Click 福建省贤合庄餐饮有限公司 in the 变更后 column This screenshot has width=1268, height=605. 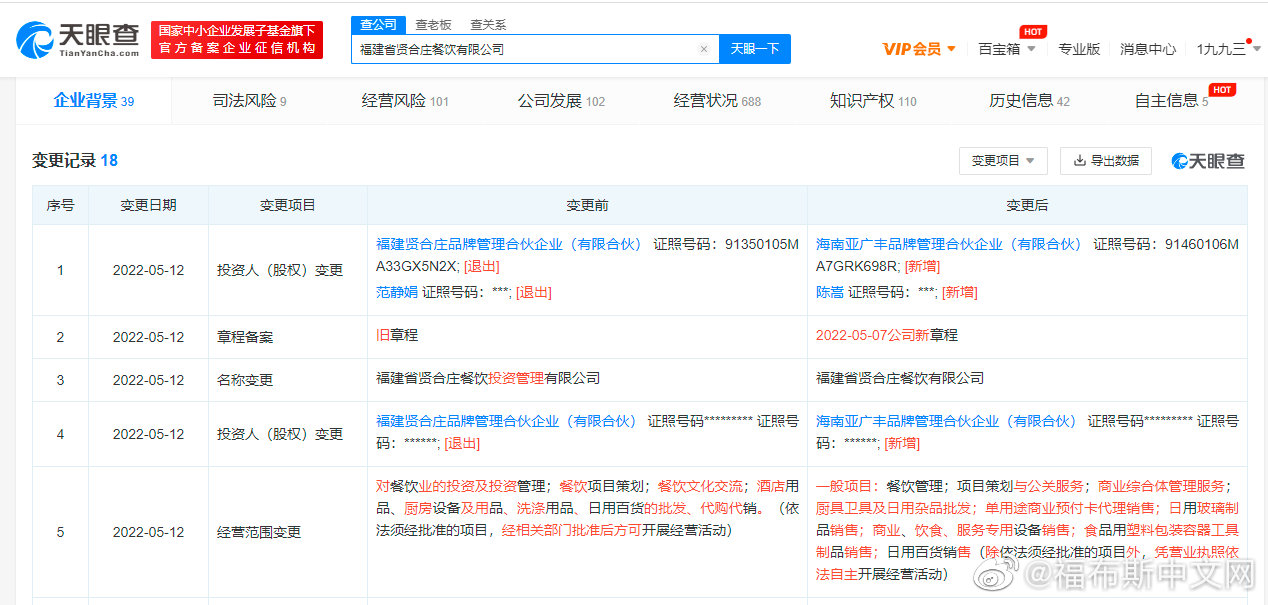(x=900, y=378)
